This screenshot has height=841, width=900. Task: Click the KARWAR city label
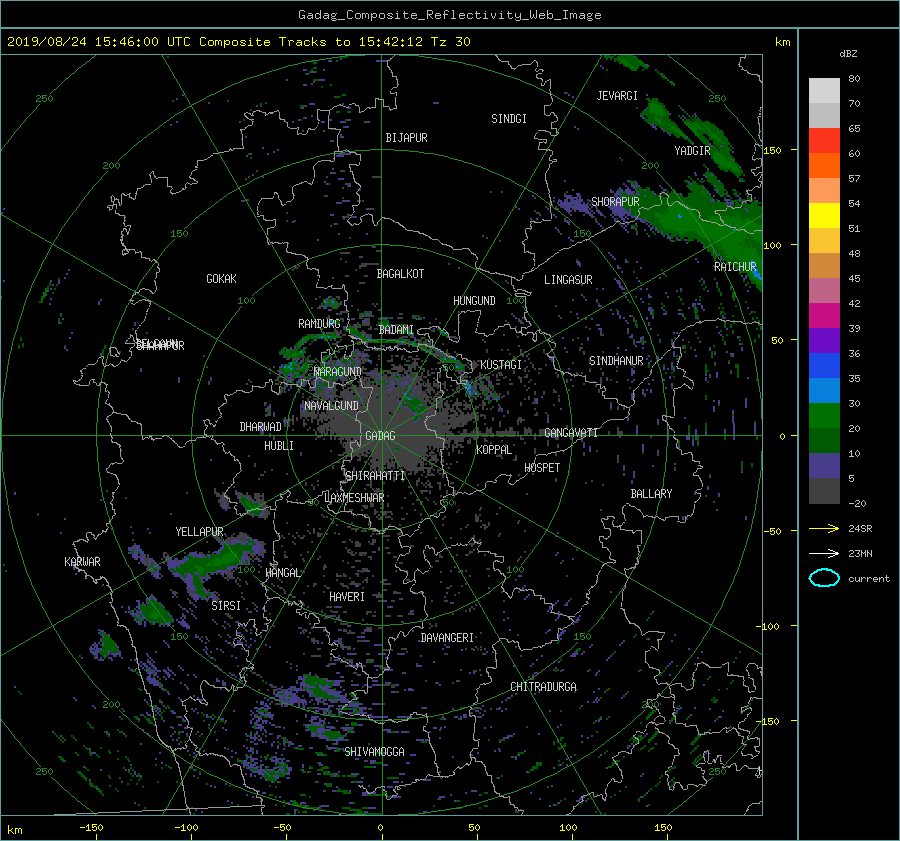coord(82,561)
